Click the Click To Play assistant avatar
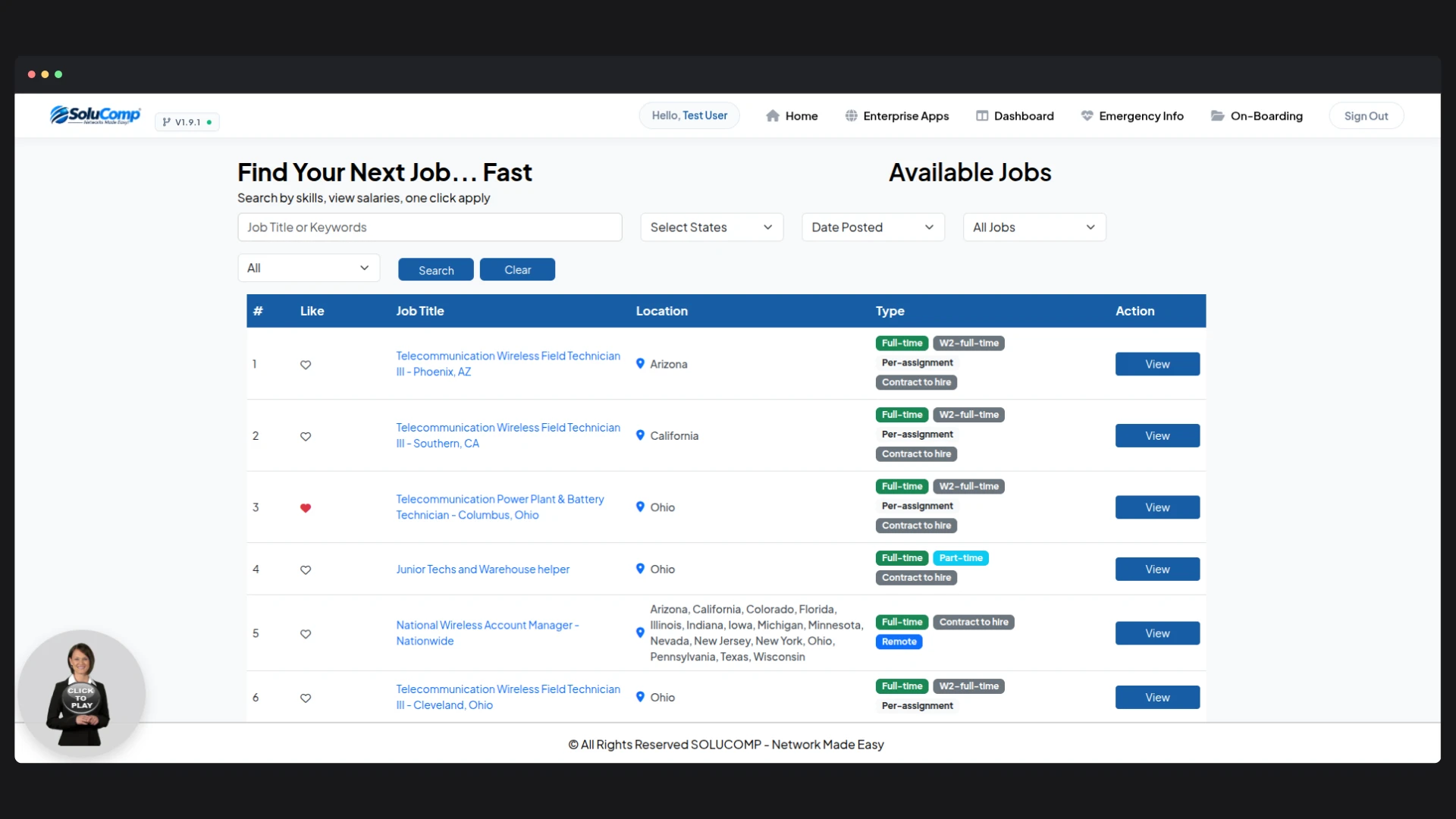 [81, 693]
